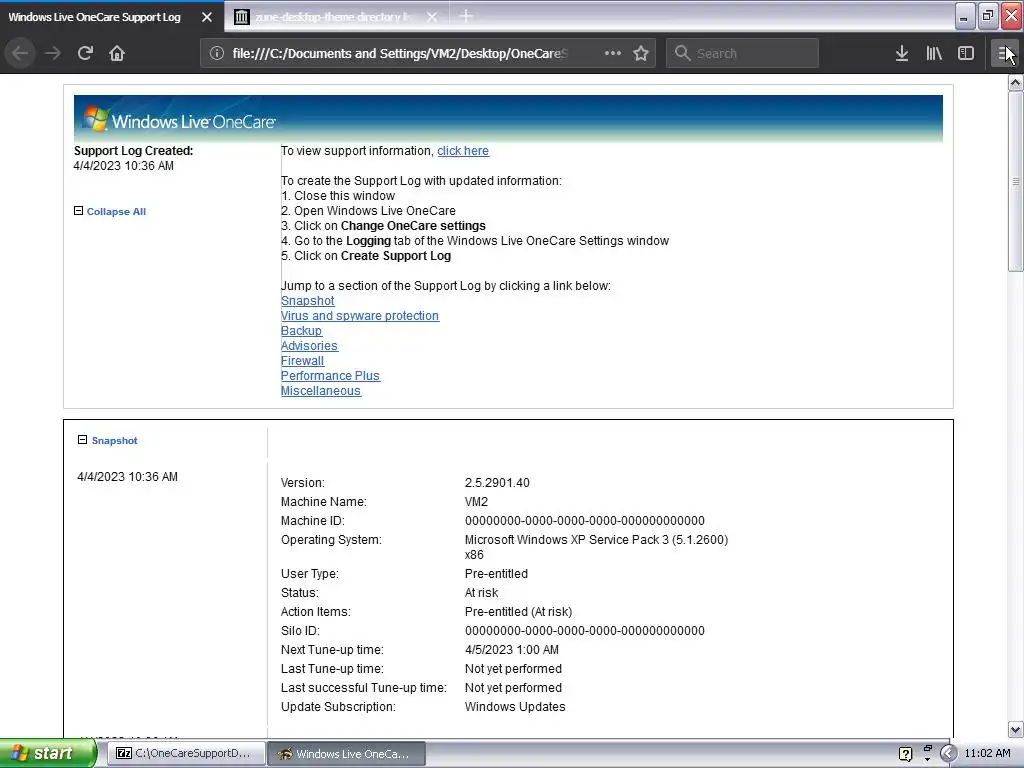
Task: Click the help question-mark tray icon
Action: click(x=905, y=754)
